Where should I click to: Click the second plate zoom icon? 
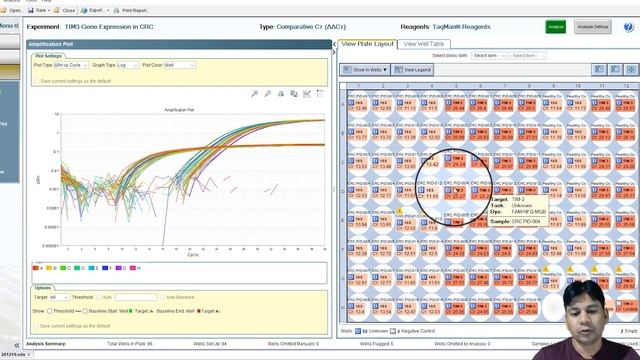point(615,70)
